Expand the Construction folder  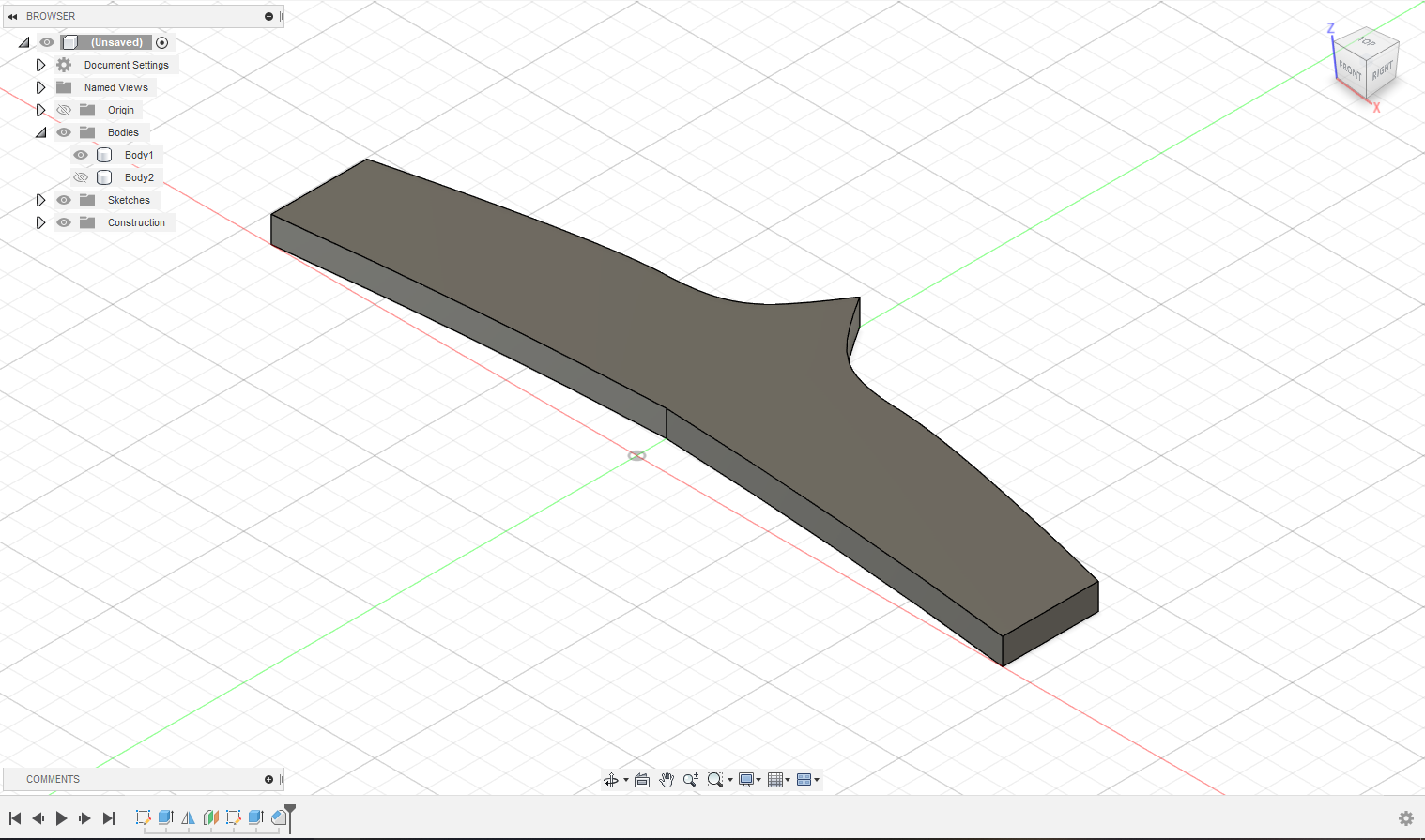40,221
